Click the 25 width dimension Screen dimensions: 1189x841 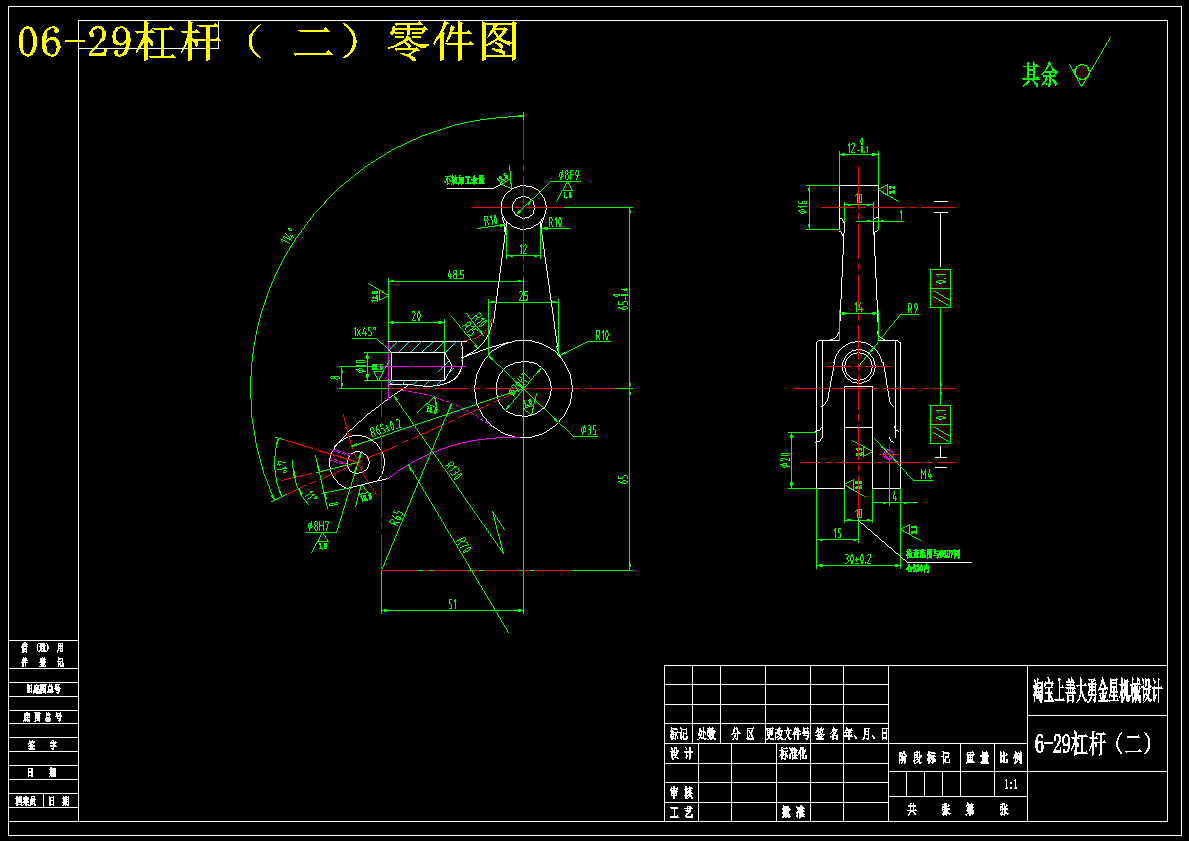coord(523,297)
